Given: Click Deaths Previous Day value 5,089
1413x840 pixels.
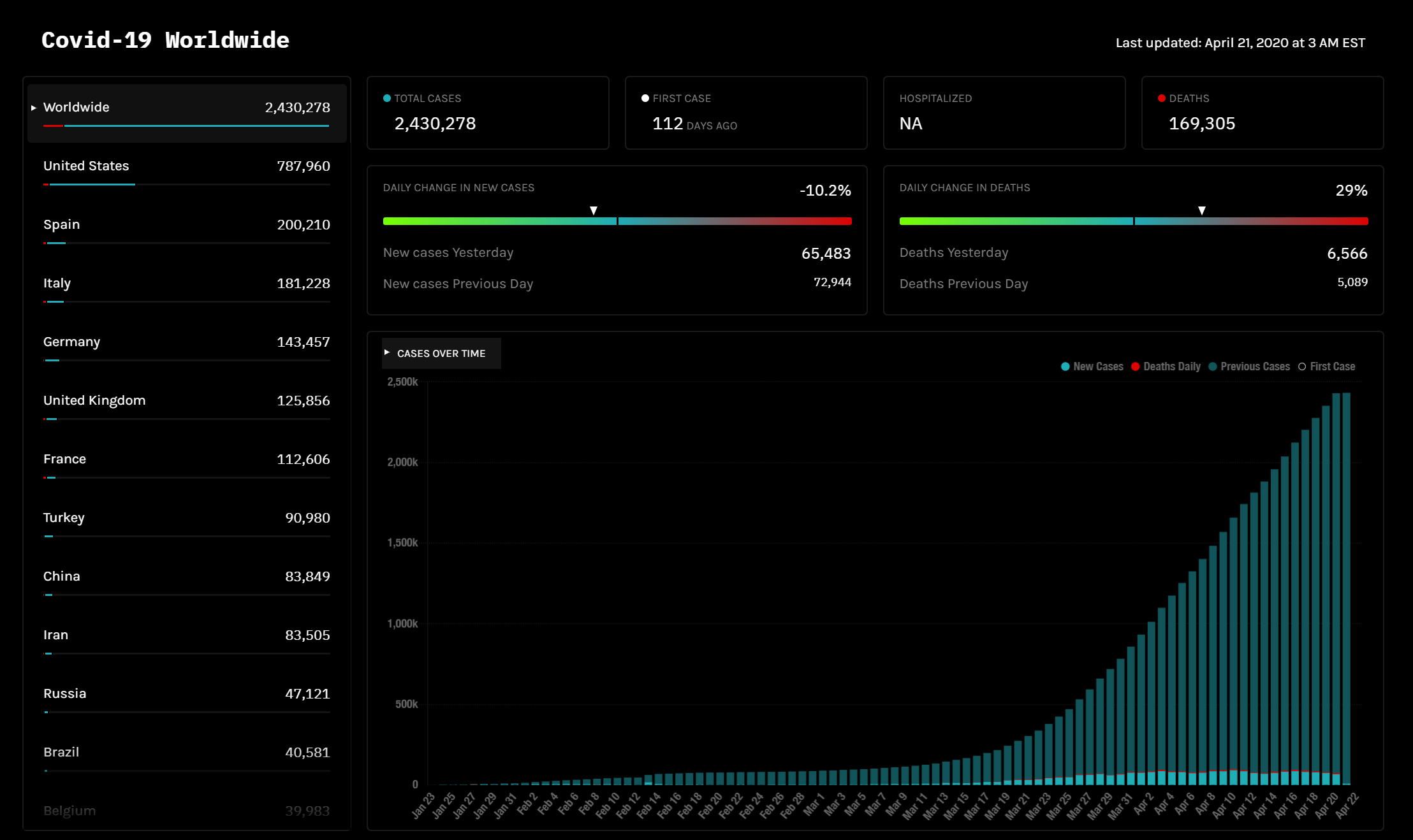Looking at the screenshot, I should [x=1352, y=282].
